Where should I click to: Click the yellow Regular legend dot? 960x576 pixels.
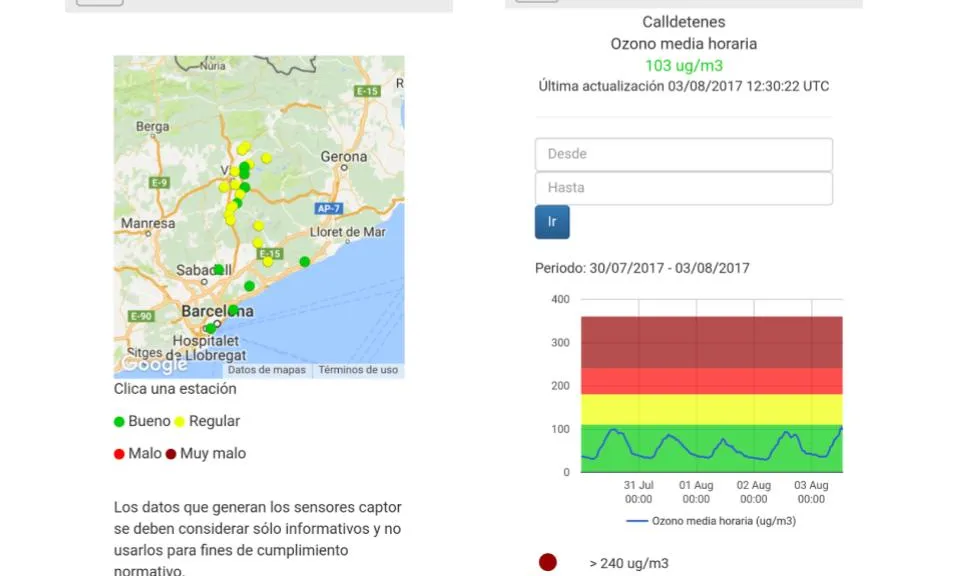179,422
